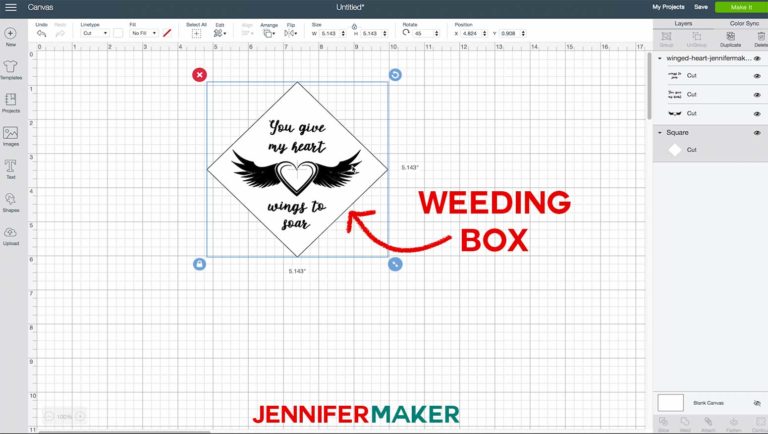Open the Projects sidebar tool

pos(10,103)
